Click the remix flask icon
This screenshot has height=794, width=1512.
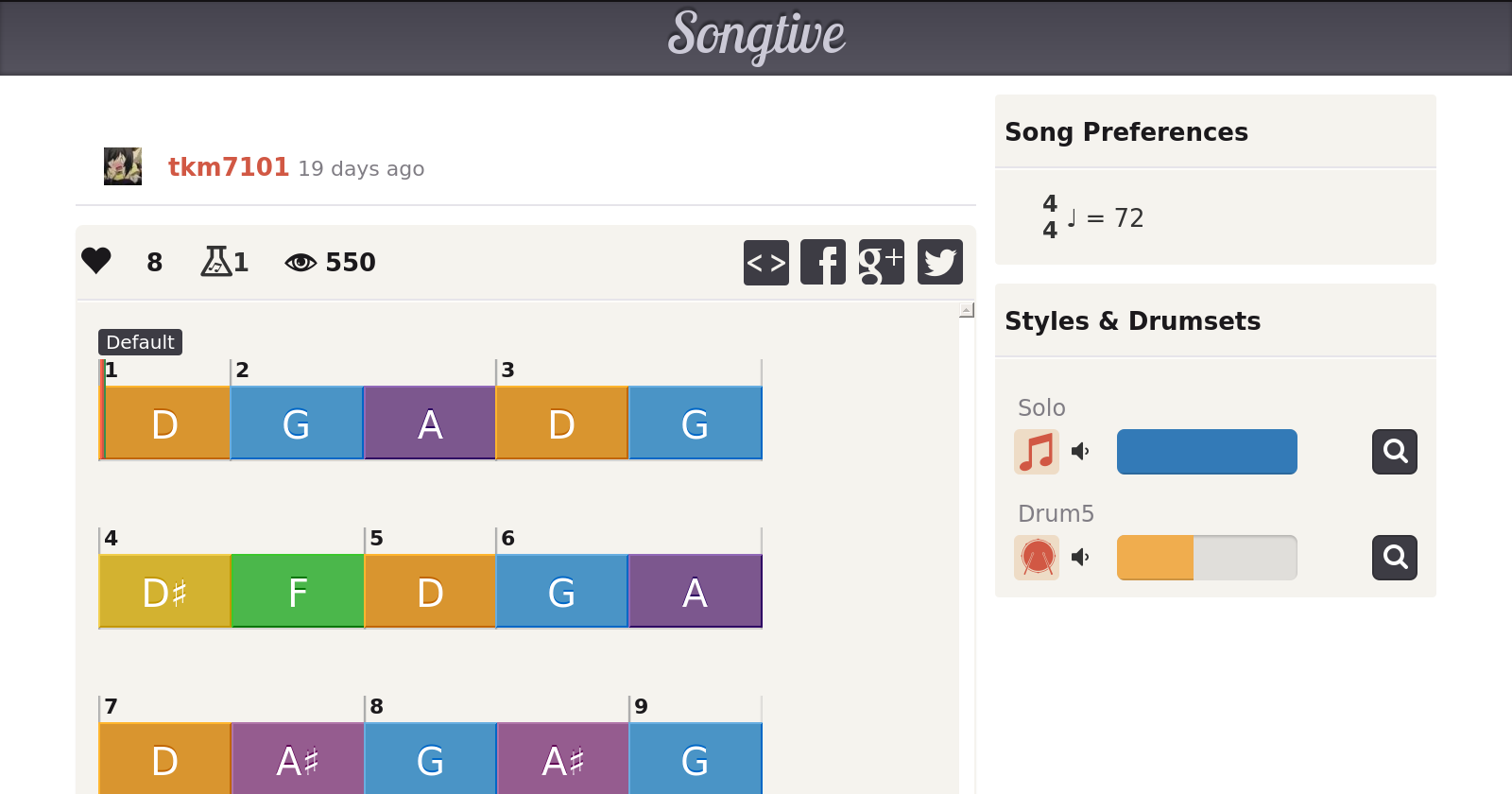[215, 261]
